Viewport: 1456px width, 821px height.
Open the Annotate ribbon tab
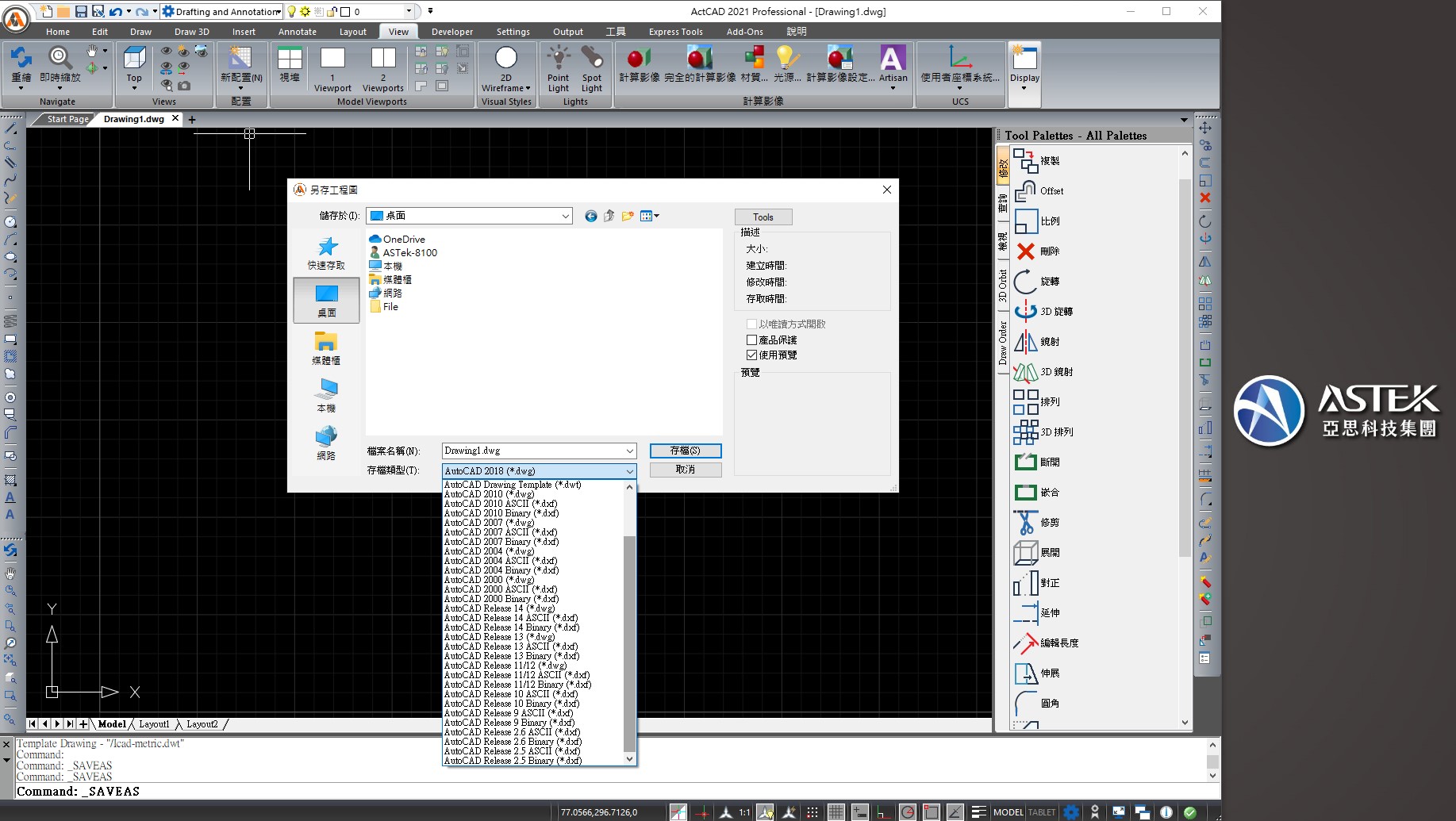point(297,32)
